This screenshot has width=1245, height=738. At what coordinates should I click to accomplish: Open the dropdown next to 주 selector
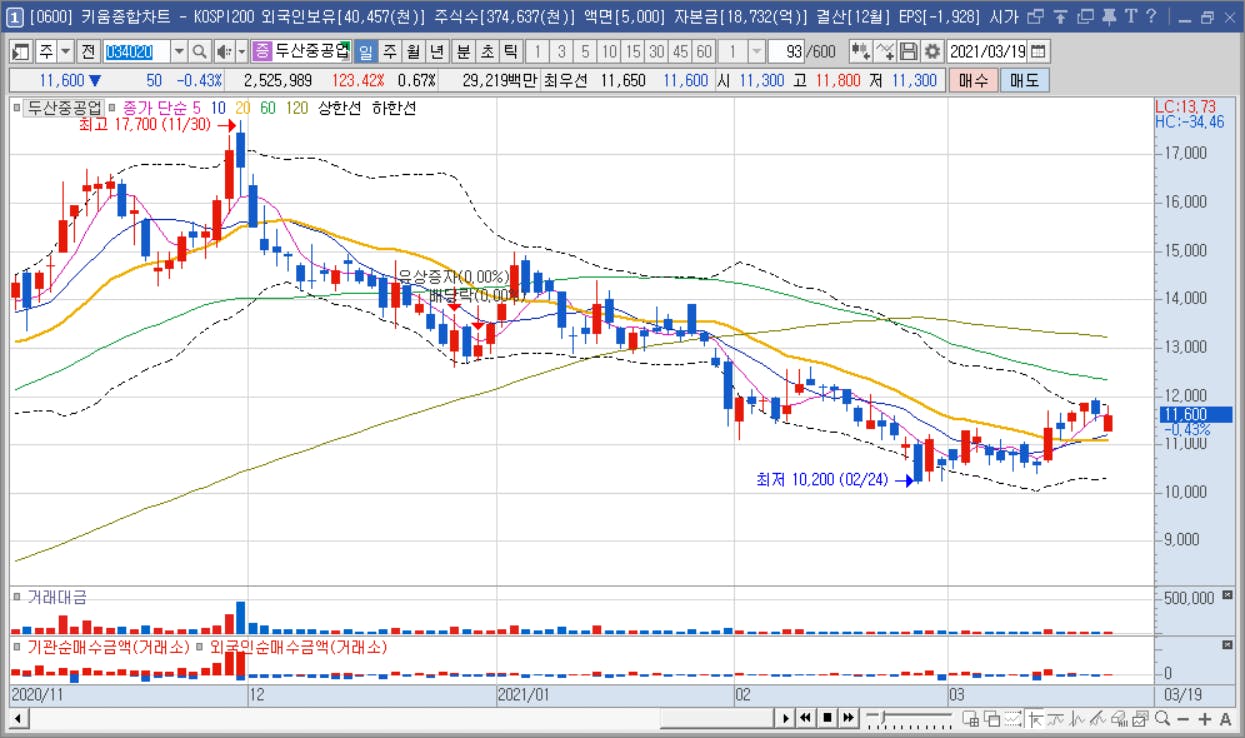[65, 51]
